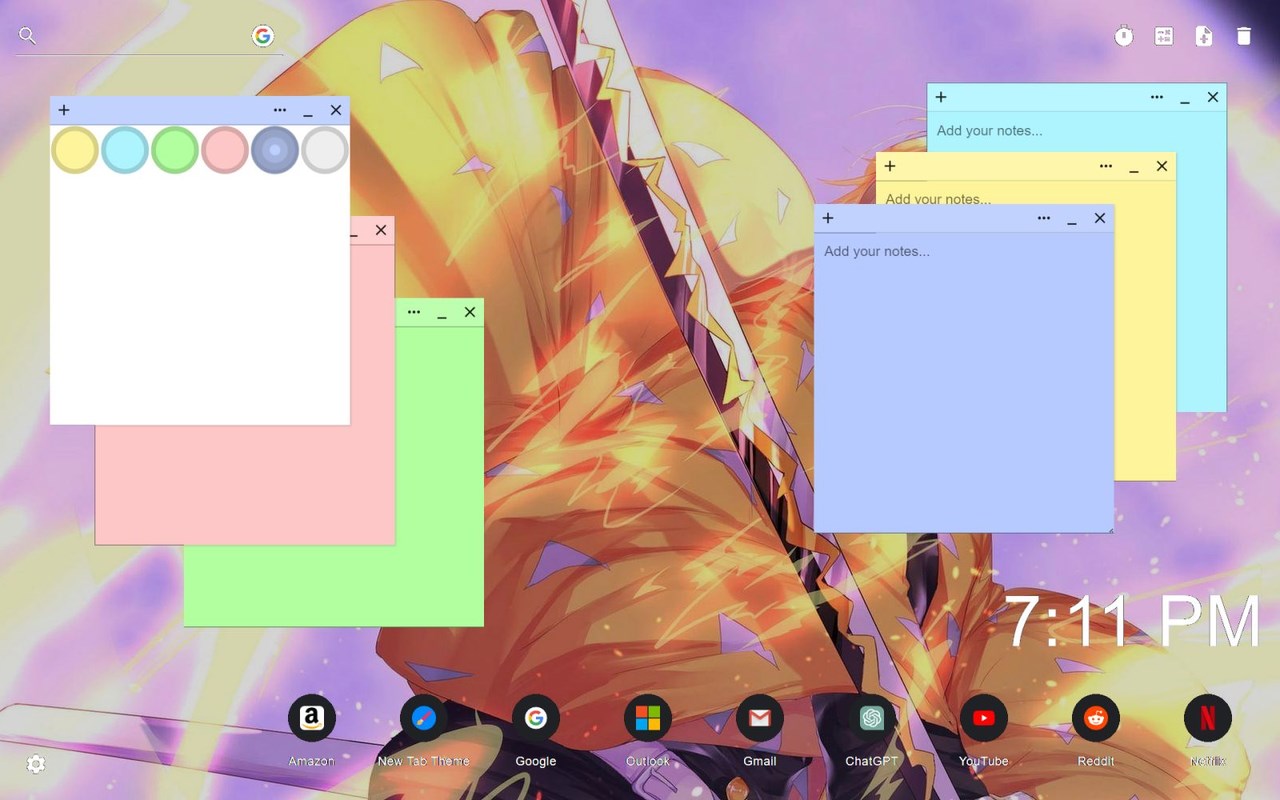This screenshot has height=800, width=1280.
Task: Minimize the white note
Action: point(308,112)
